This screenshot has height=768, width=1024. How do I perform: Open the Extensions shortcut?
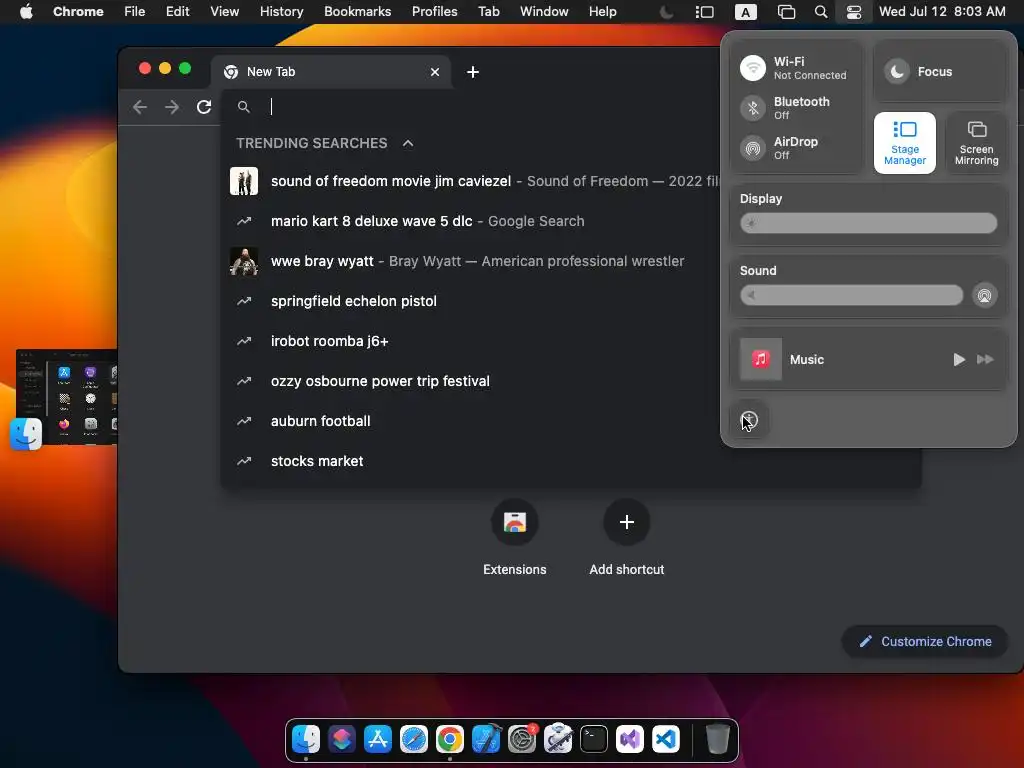coord(515,538)
